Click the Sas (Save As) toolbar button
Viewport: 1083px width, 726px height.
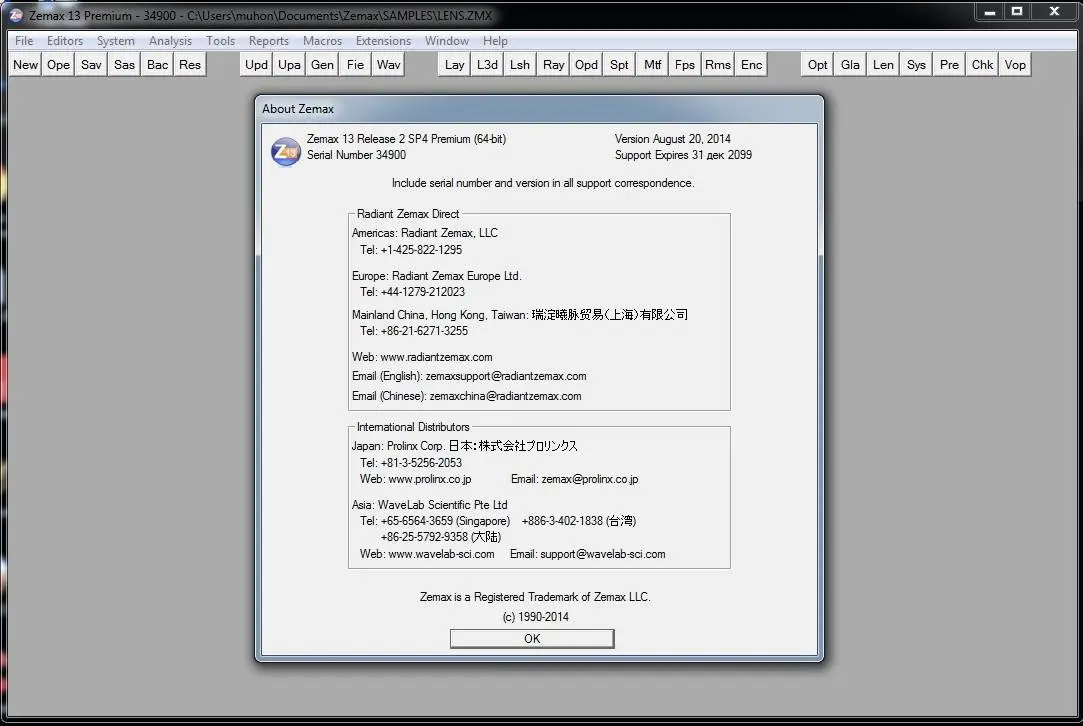pyautogui.click(x=124, y=65)
